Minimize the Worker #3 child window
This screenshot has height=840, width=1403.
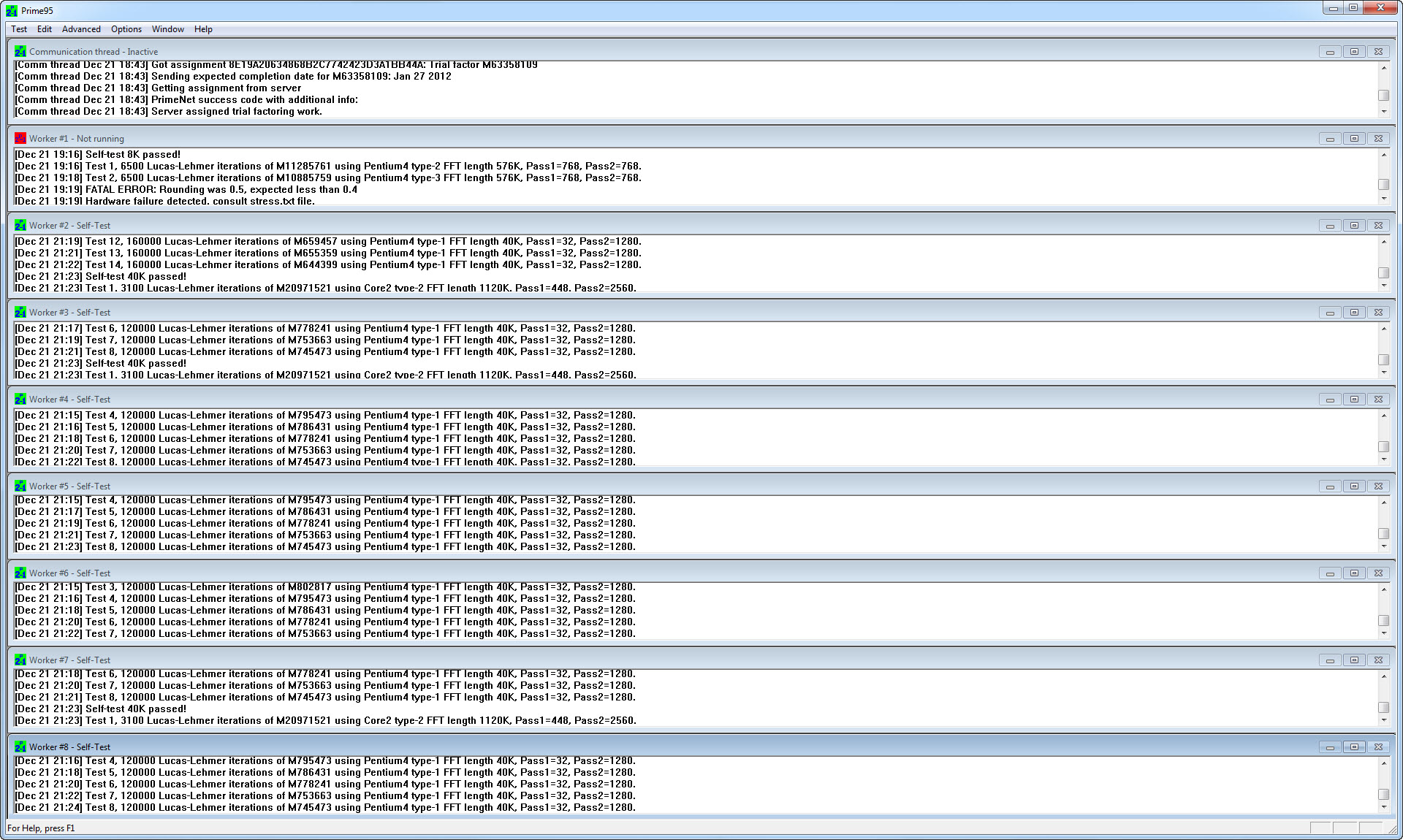tap(1330, 313)
